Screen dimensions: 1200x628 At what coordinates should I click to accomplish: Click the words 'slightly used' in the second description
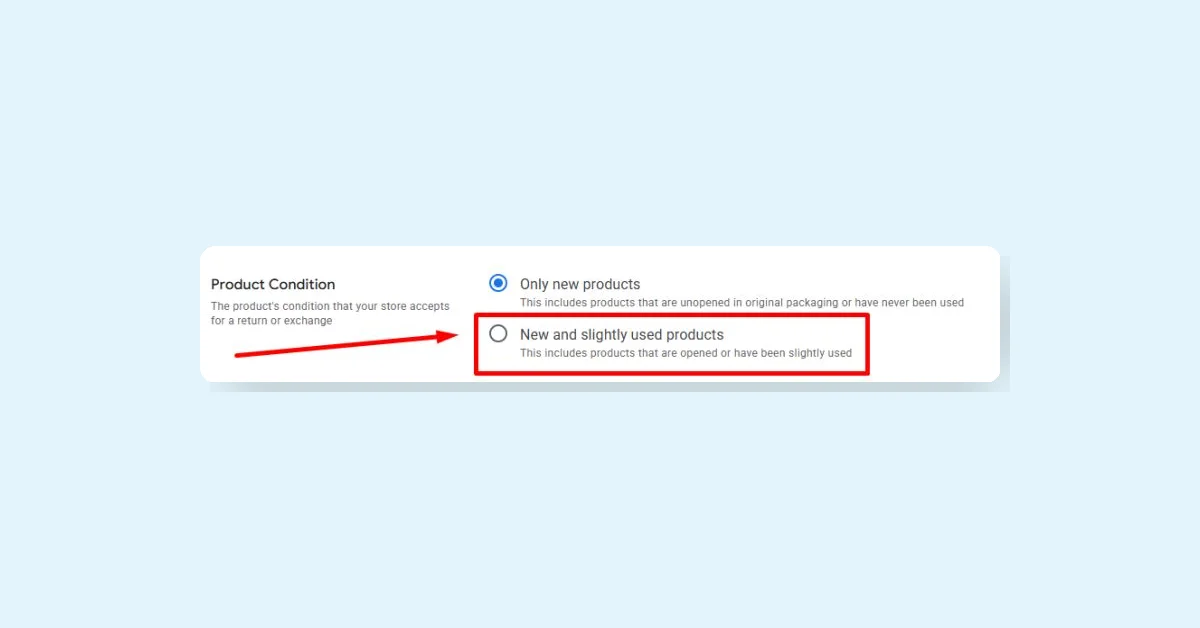817,353
